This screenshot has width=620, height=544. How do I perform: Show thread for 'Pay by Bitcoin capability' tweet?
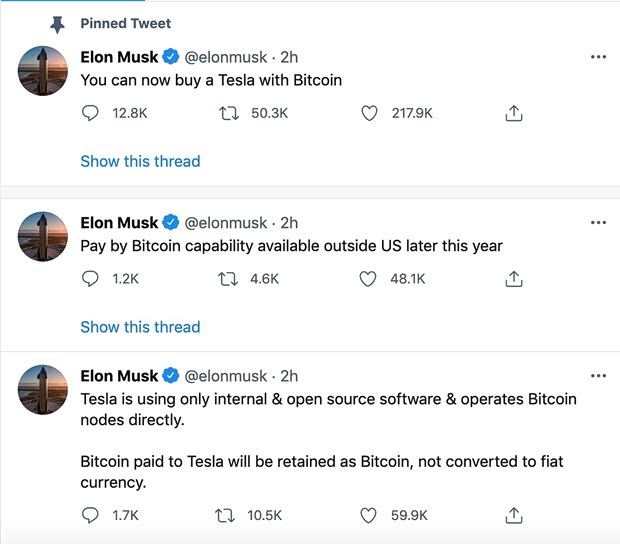(140, 327)
